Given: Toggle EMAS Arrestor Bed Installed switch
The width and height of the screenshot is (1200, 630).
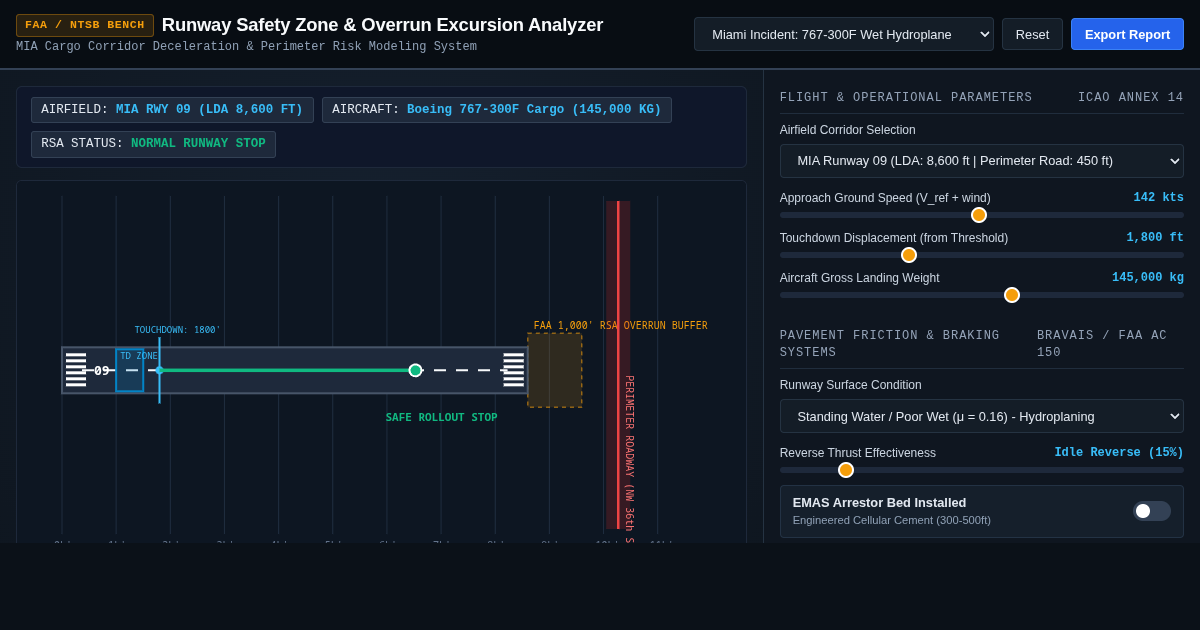Looking at the screenshot, I should click(x=1152, y=511).
